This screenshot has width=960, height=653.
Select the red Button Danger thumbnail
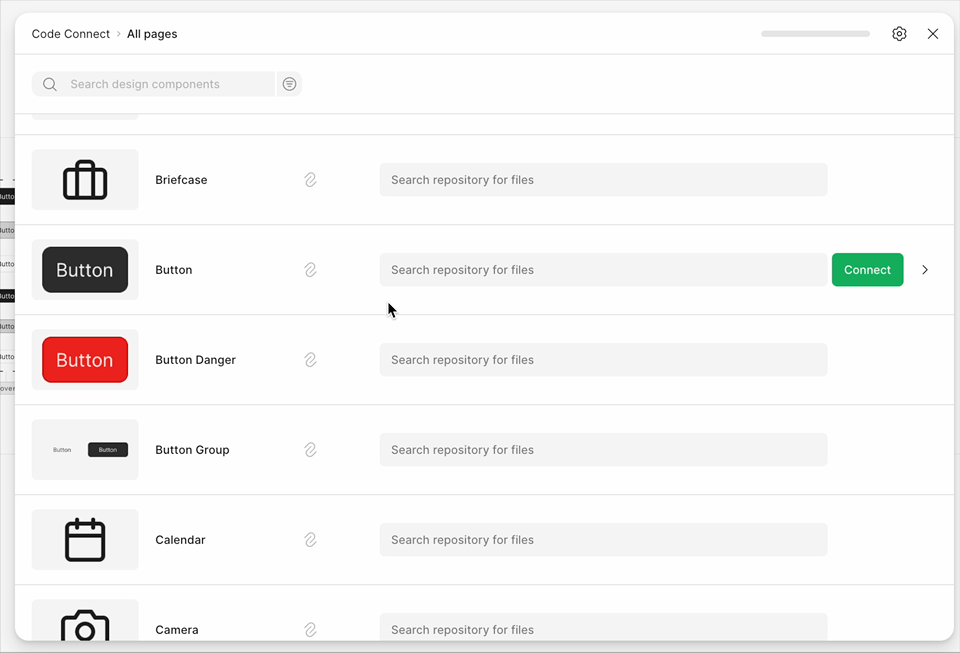click(85, 360)
